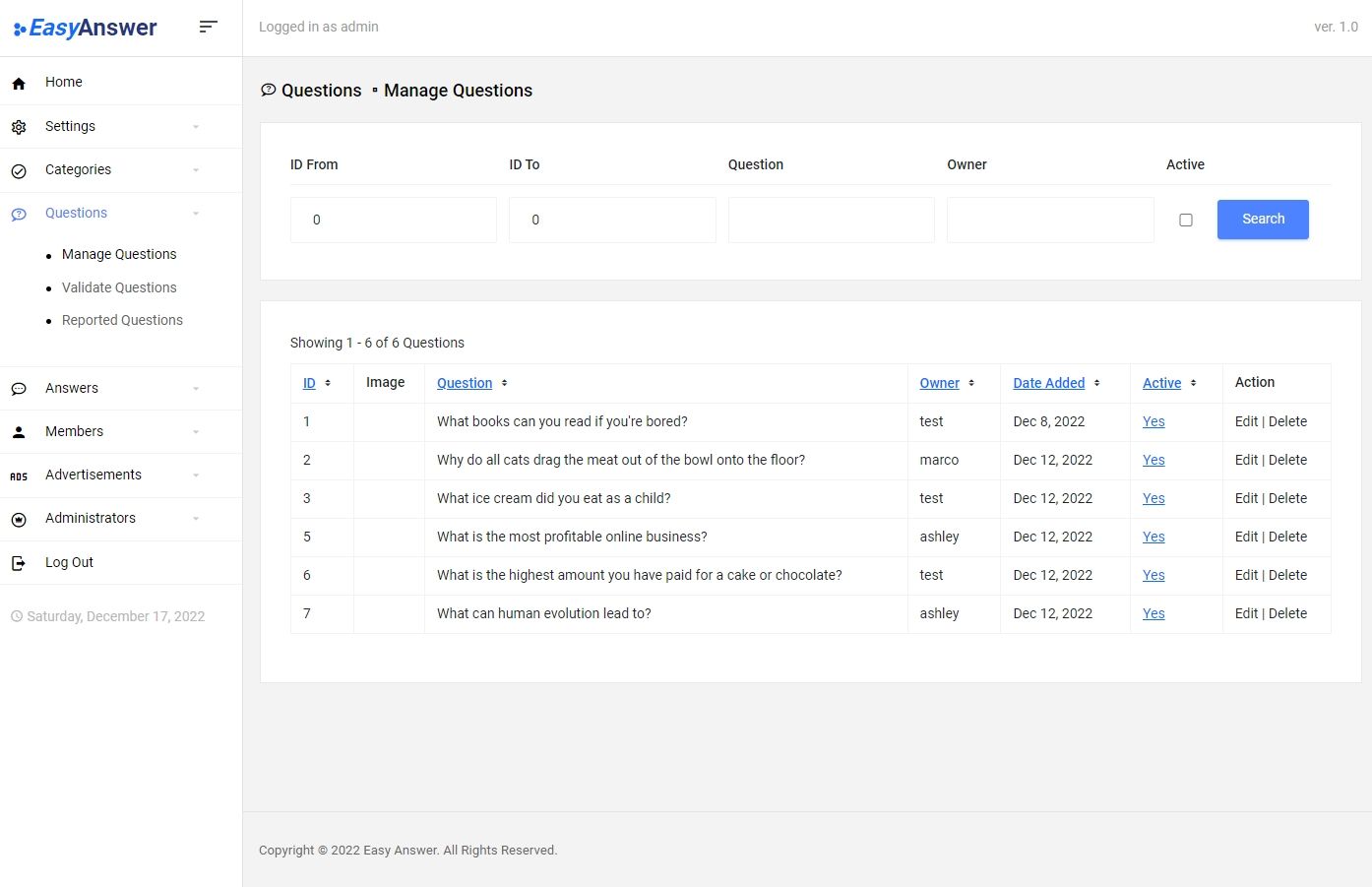
Task: Click the Categories checkmark circle icon
Action: coord(19,171)
